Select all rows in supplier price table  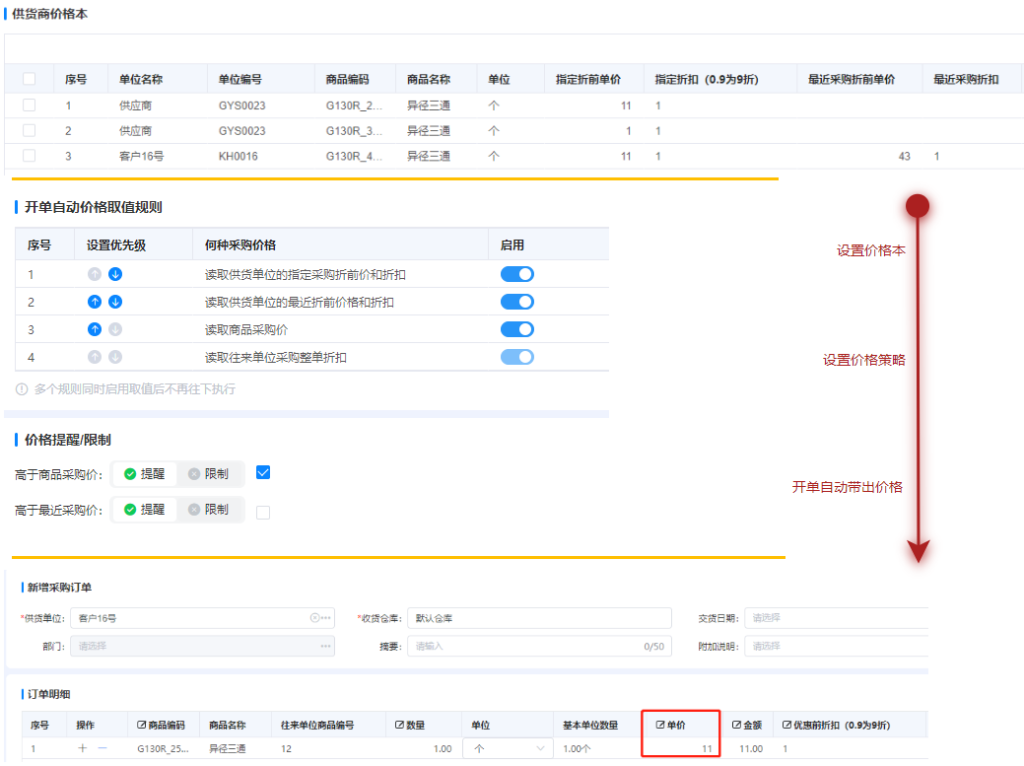(x=29, y=79)
